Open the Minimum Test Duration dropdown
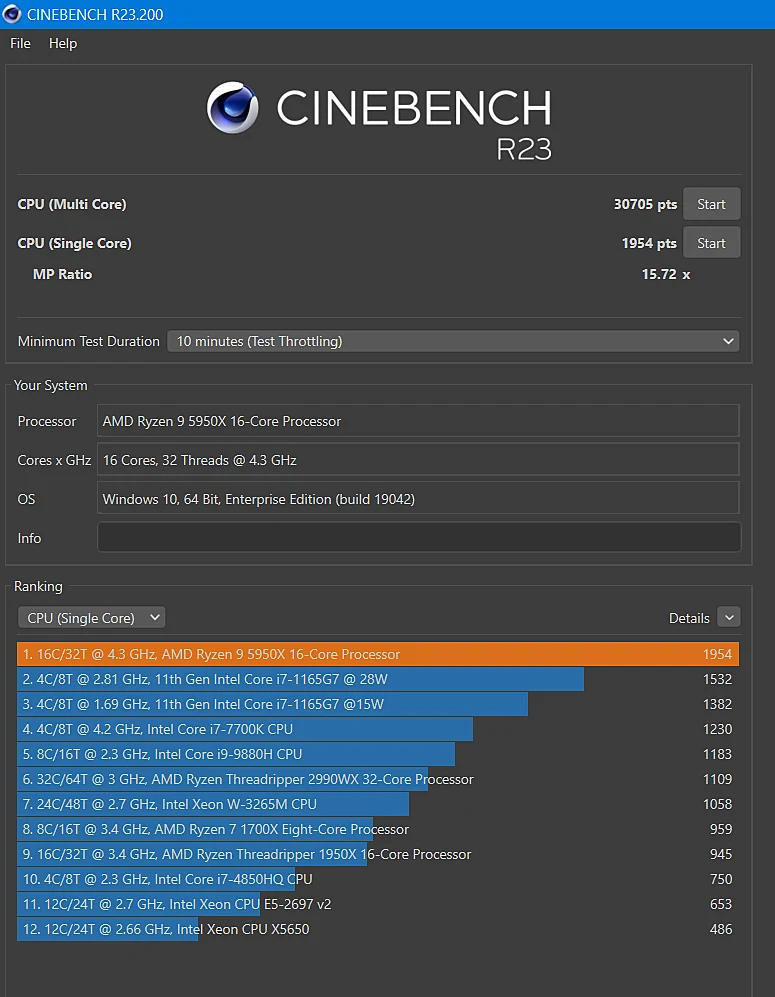Viewport: 775px width, 997px height. tap(453, 341)
